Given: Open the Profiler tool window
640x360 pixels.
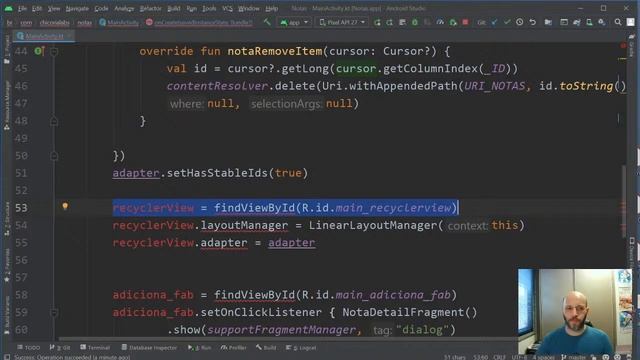Looking at the screenshot, I should pos(233,347).
